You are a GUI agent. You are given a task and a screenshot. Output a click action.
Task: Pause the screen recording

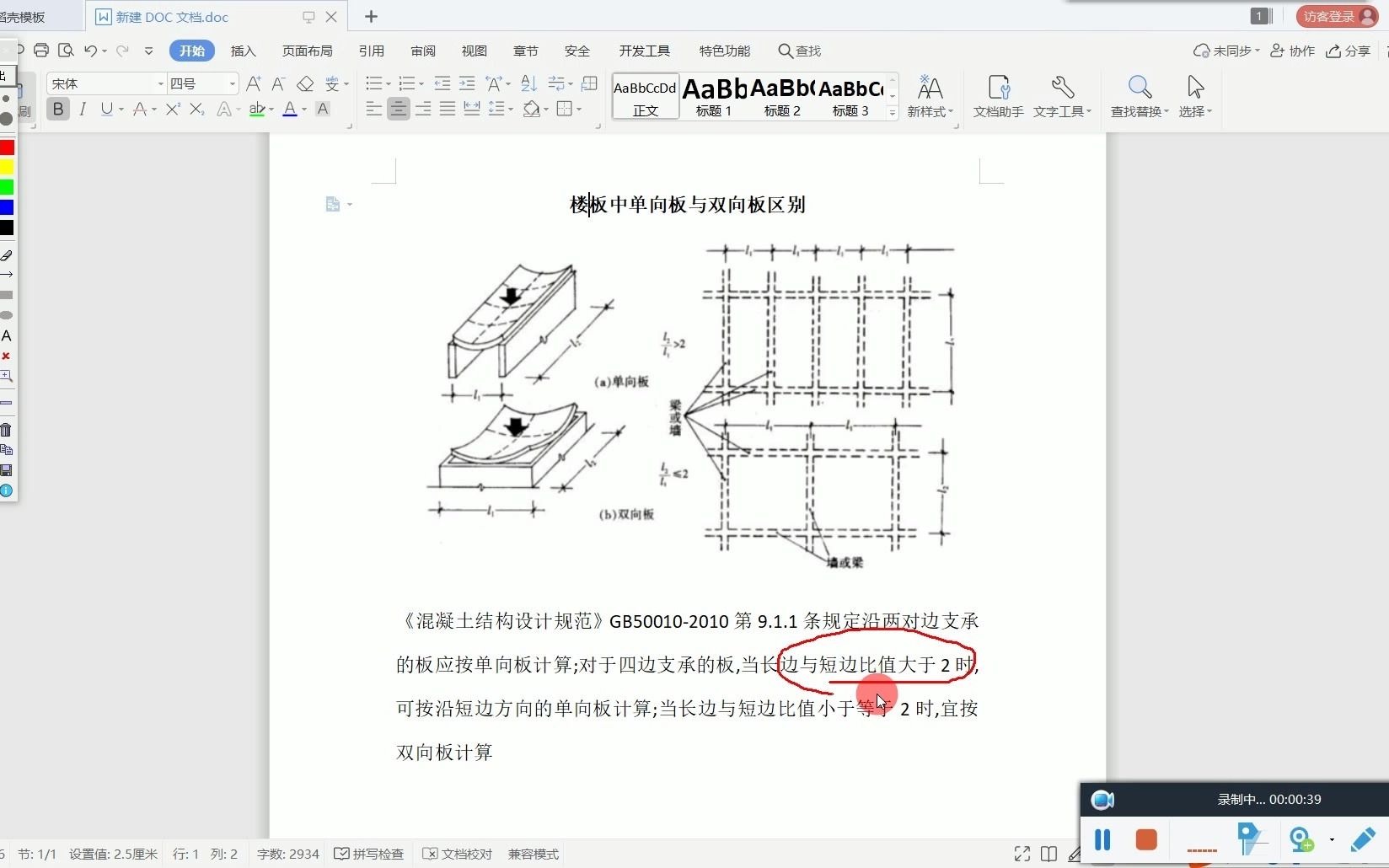pyautogui.click(x=1102, y=839)
